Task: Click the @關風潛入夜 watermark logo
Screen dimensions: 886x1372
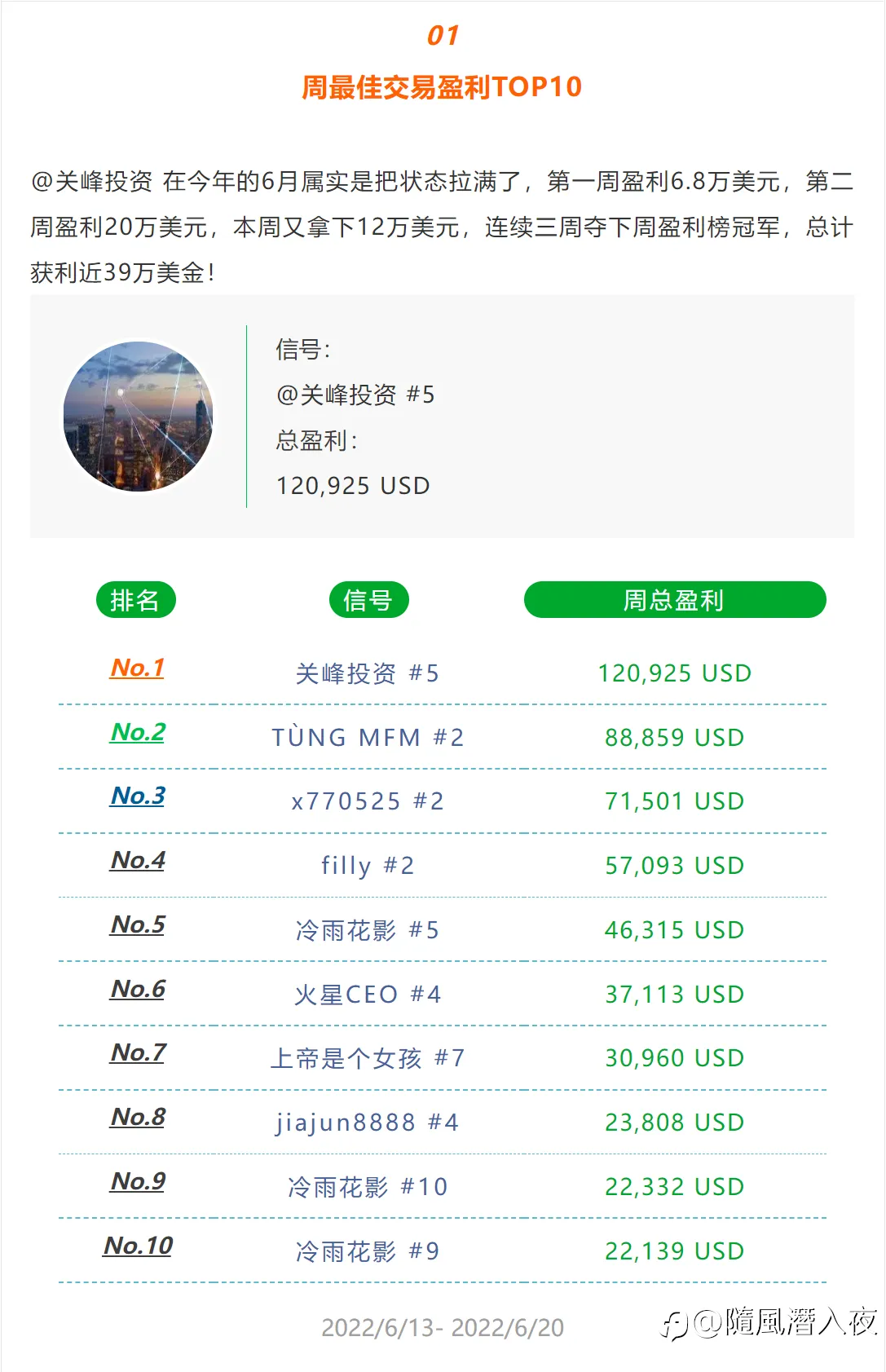Action: (x=769, y=1322)
